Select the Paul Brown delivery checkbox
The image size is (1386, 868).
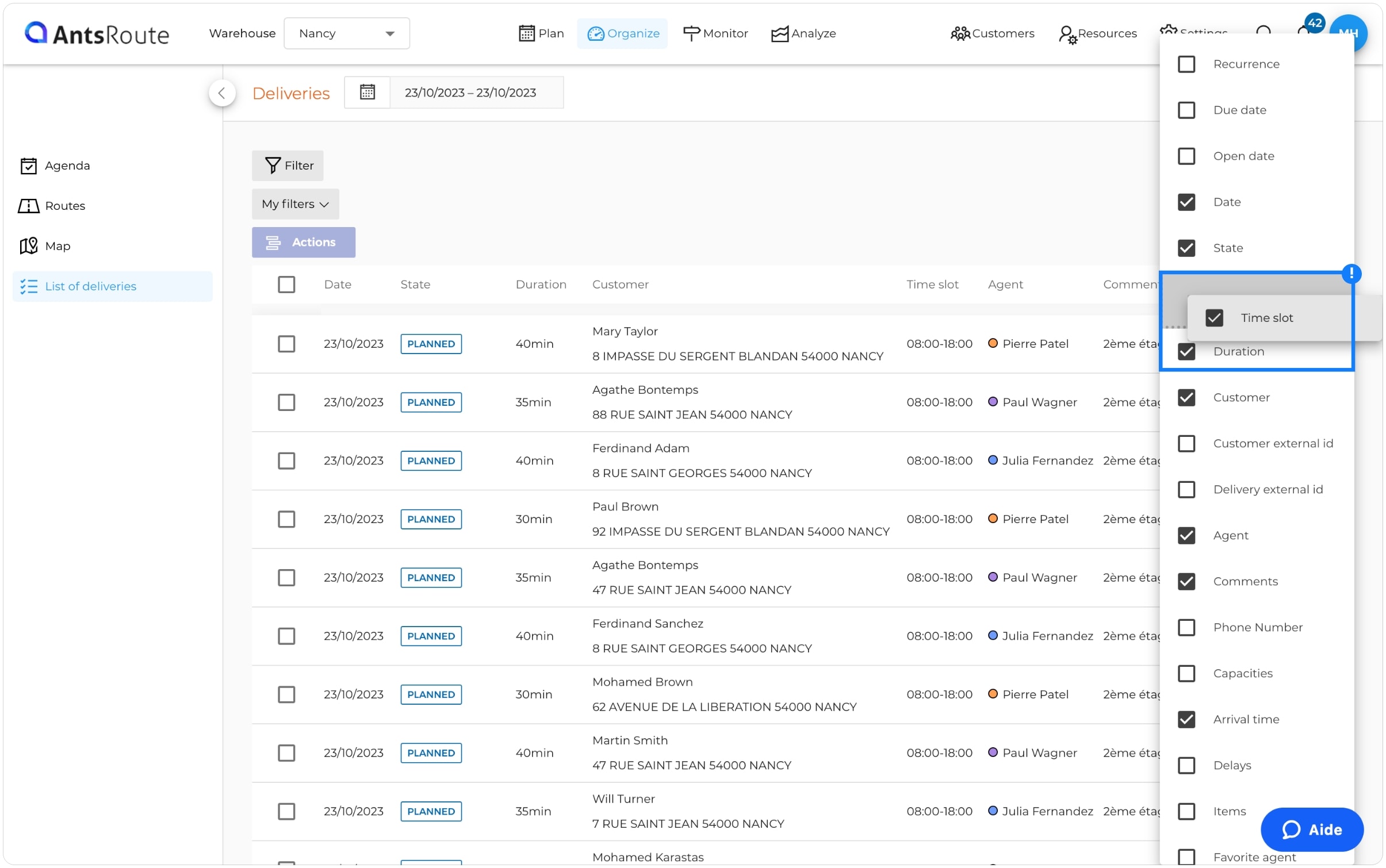tap(286, 519)
